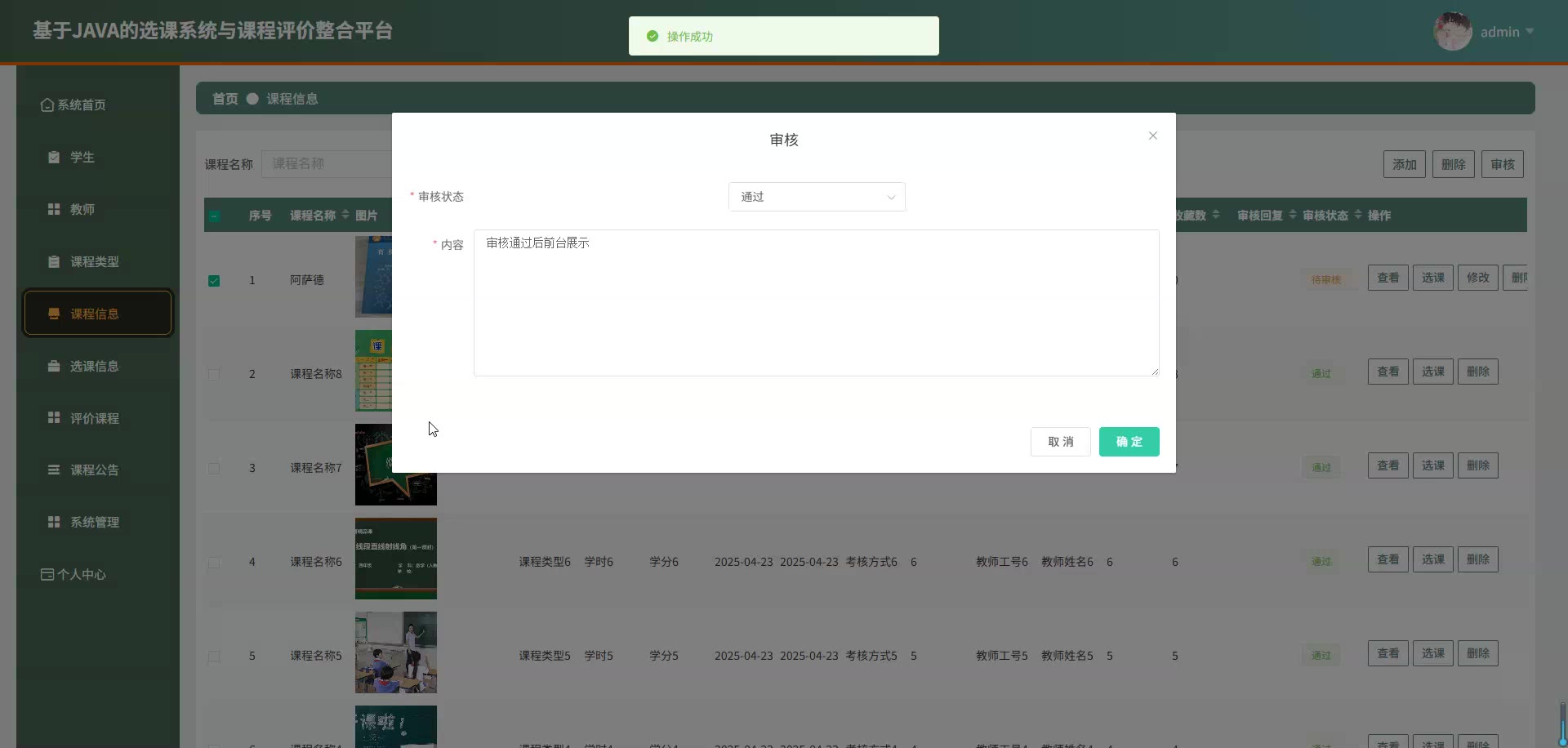Image resolution: width=1568 pixels, height=748 pixels.
Task: Open the thumbnail image for 课程名称6
Action: click(x=396, y=559)
